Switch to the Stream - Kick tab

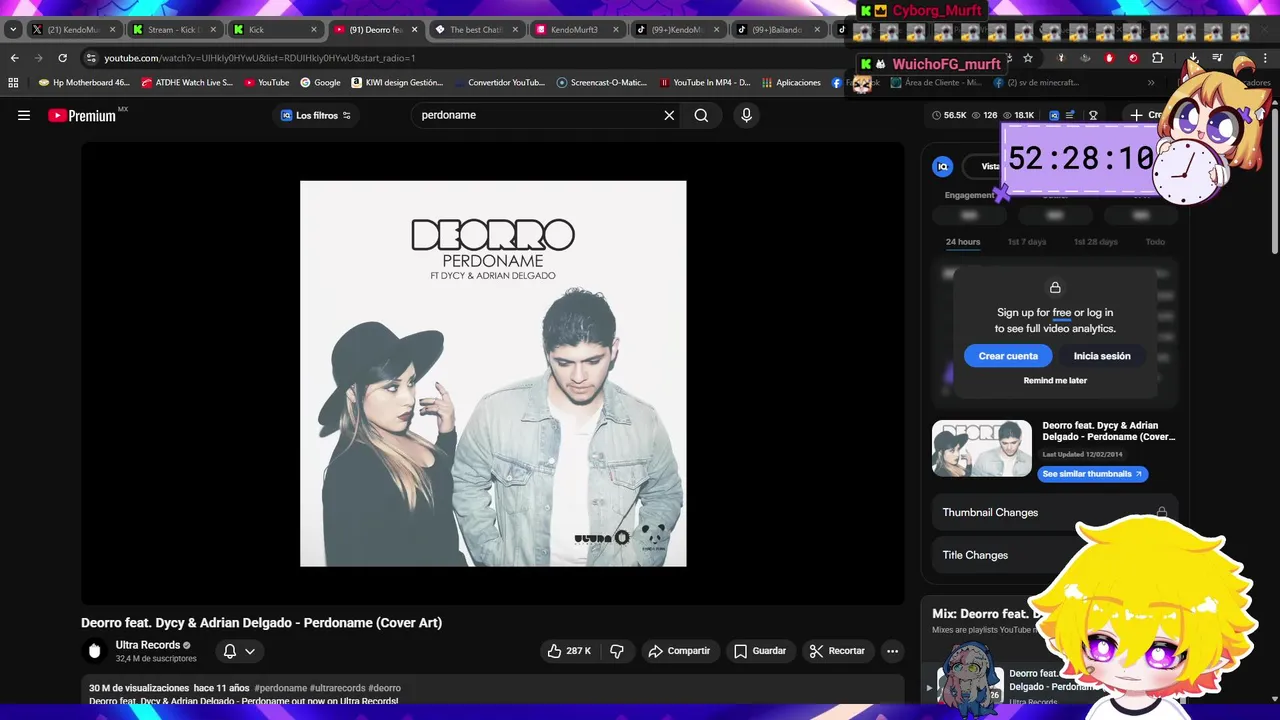(x=174, y=30)
